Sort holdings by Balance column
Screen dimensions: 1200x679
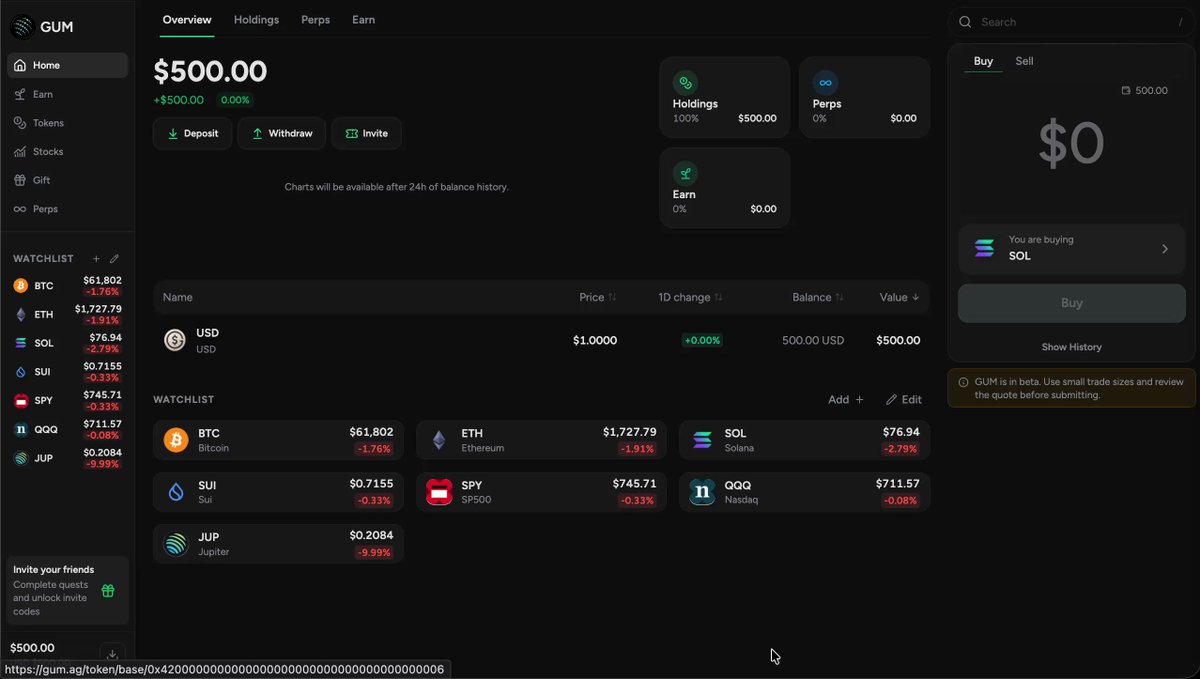(818, 297)
